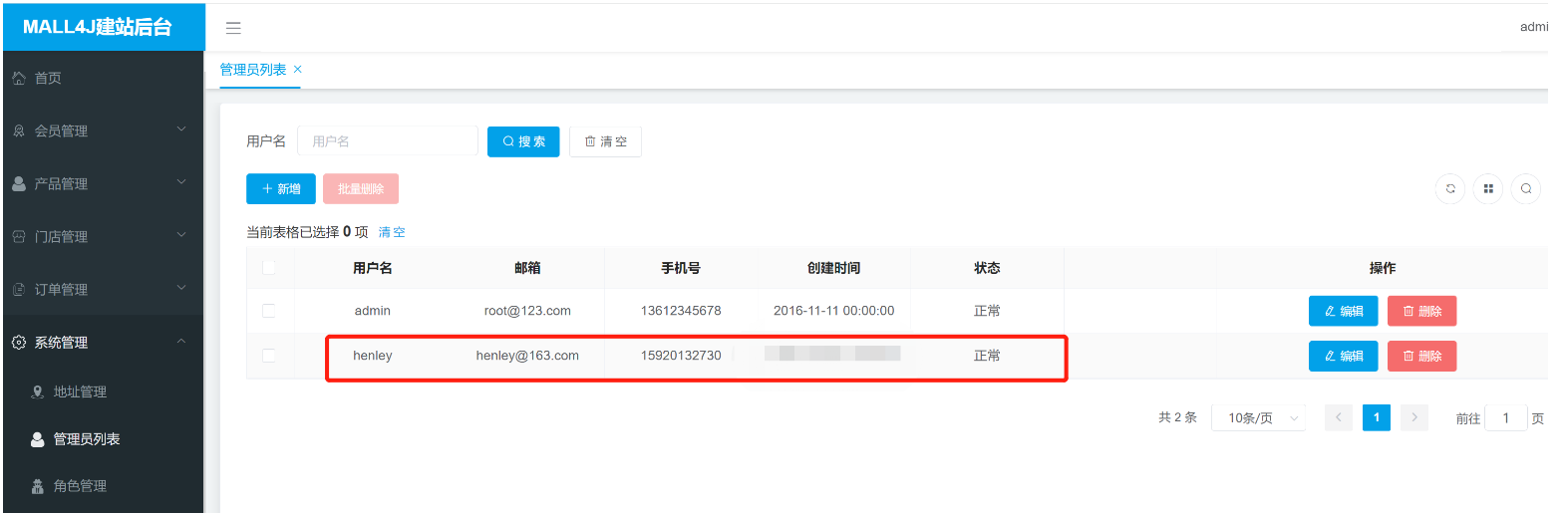Screen dimensions: 1568x513
Task: Click email cell henley@163.com
Action: tap(527, 356)
